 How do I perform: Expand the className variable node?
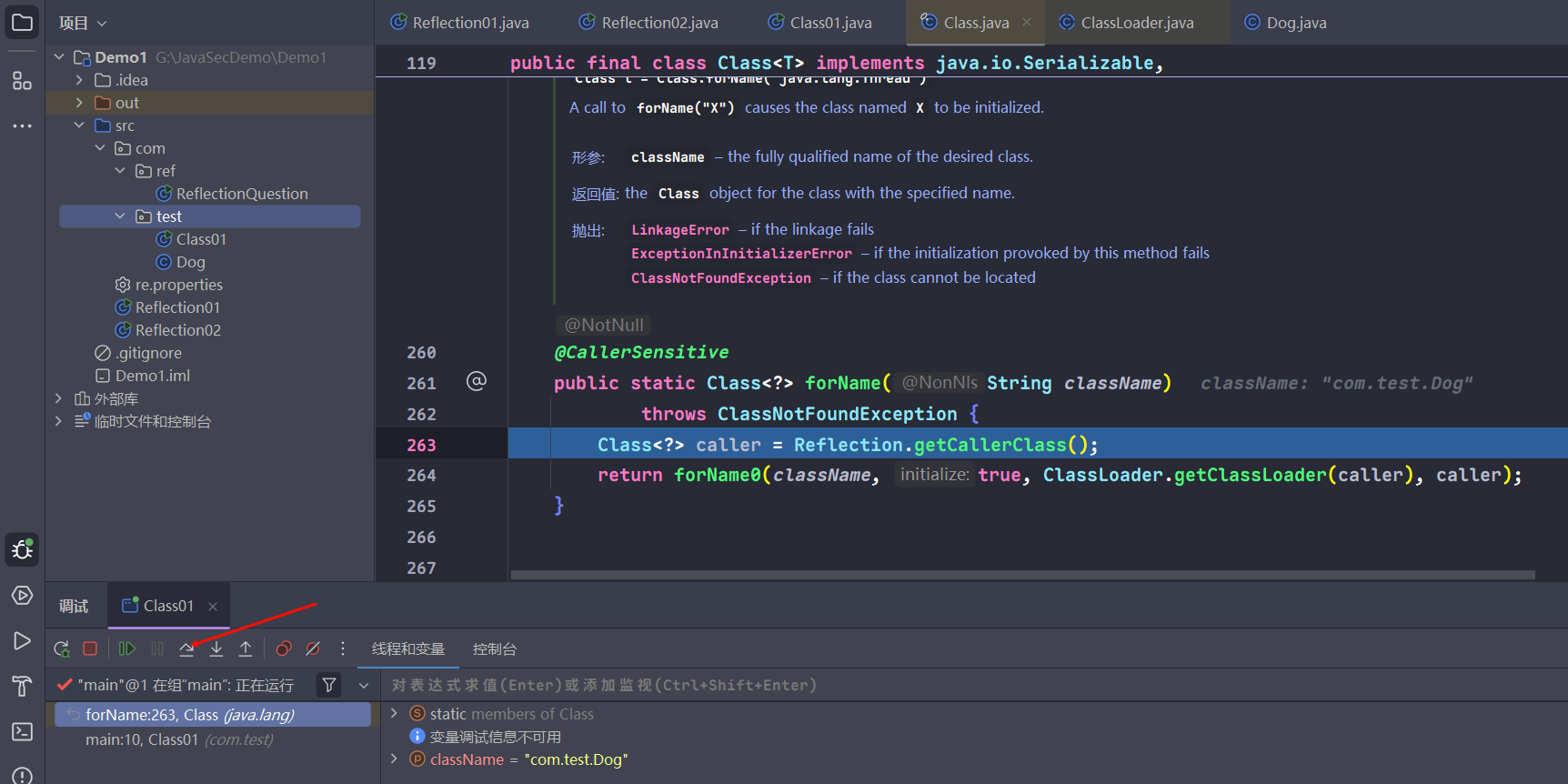pyautogui.click(x=394, y=759)
